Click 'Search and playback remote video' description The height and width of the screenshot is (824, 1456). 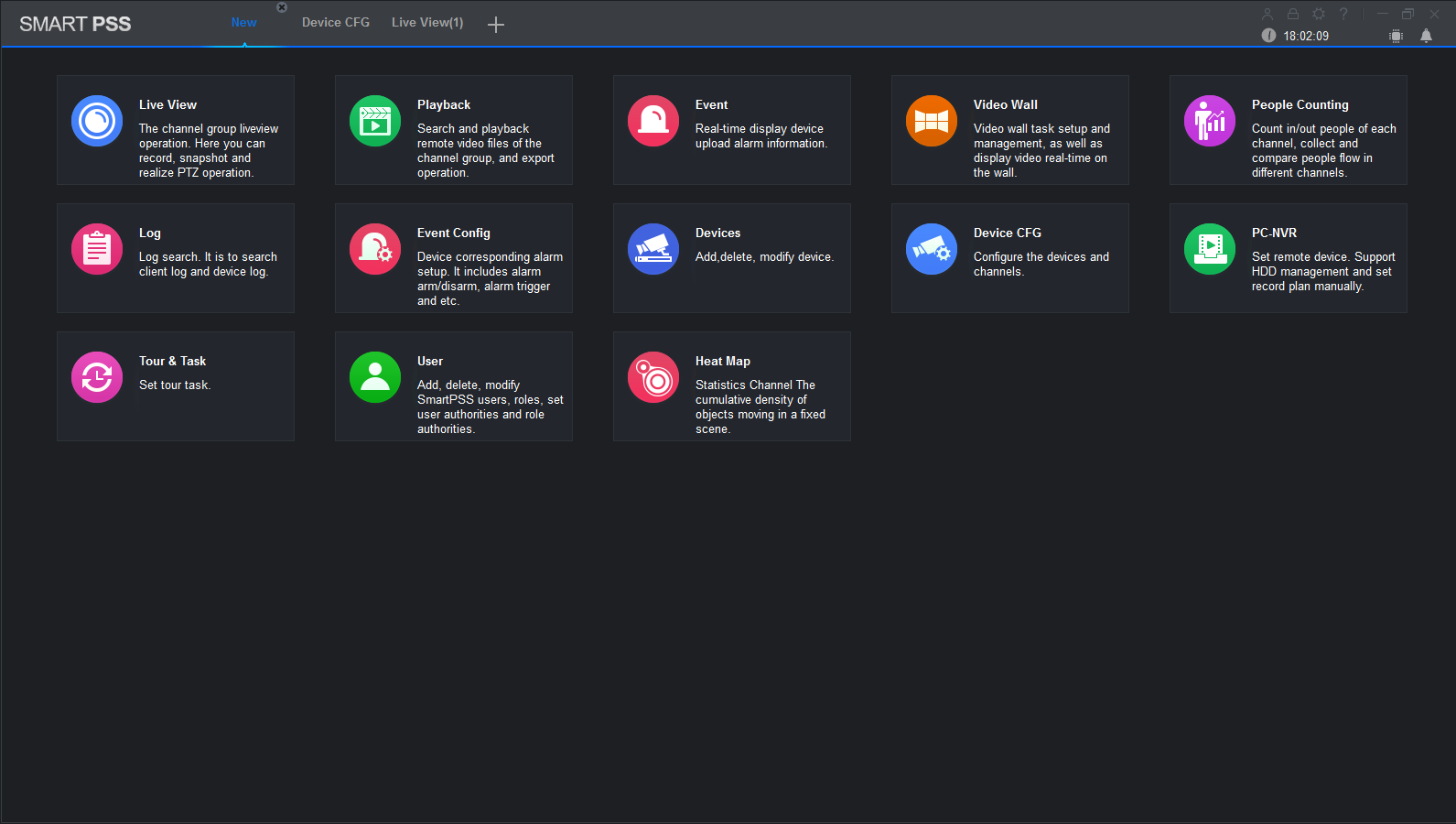point(486,150)
